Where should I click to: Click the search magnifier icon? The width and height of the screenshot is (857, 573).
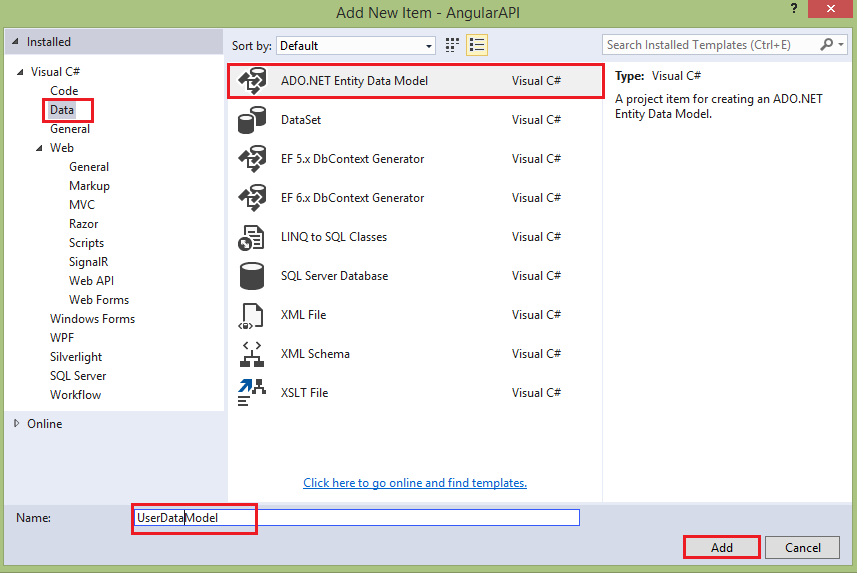coord(827,45)
